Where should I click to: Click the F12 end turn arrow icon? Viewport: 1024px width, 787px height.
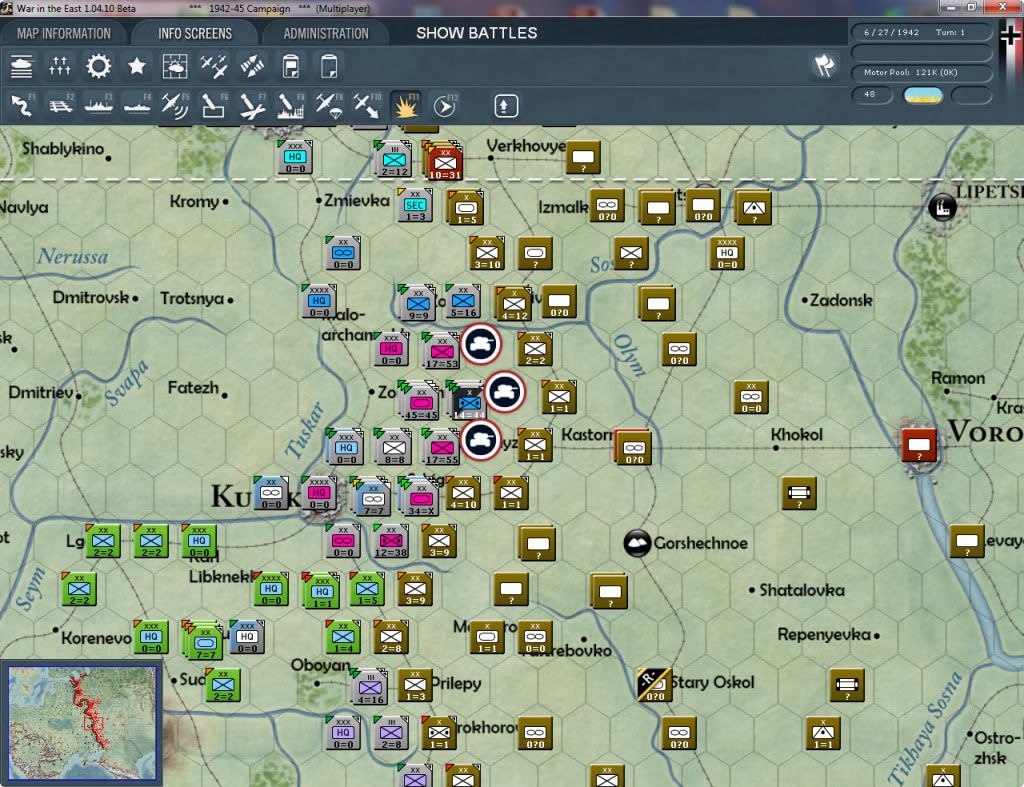click(x=445, y=106)
